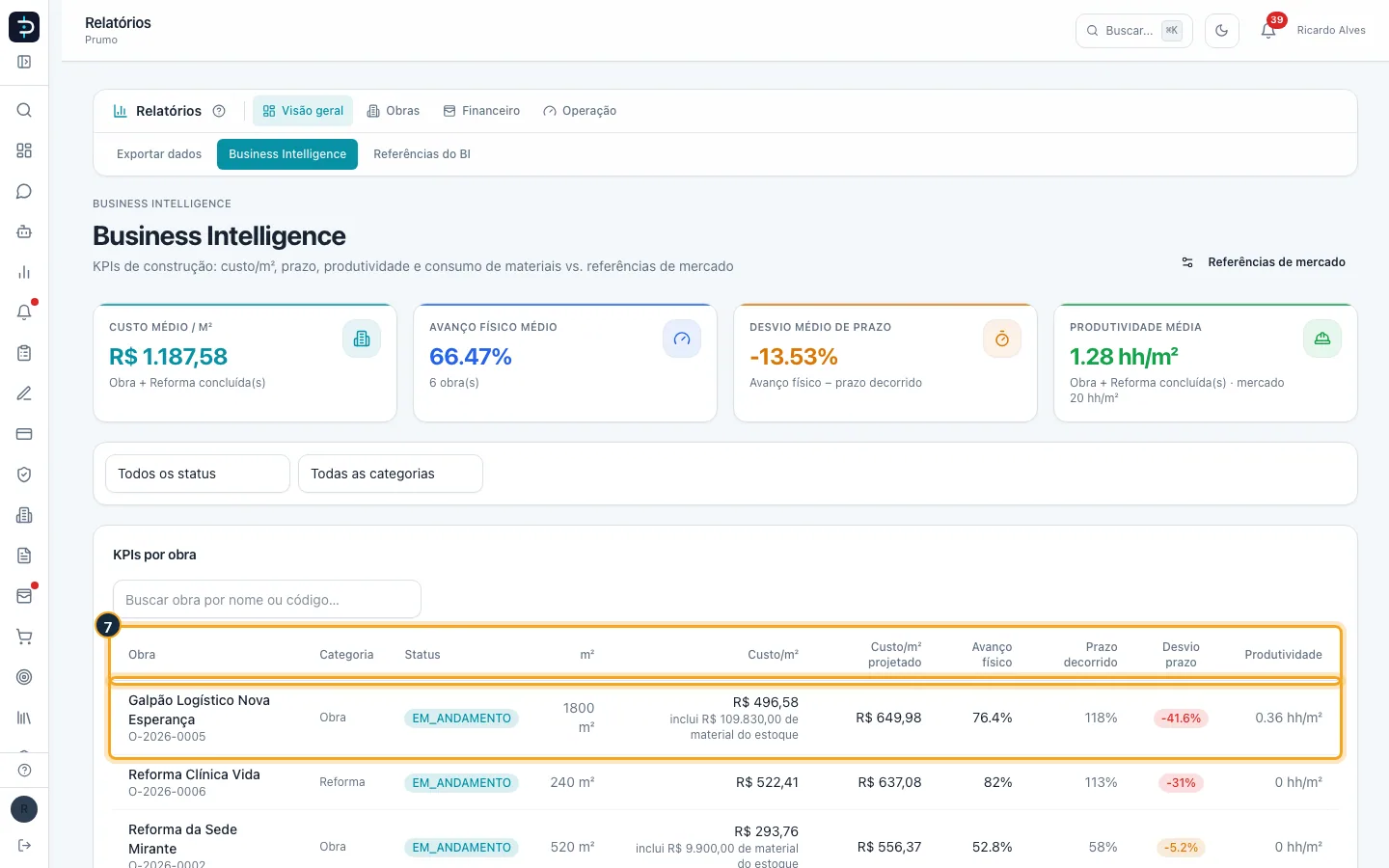Click the Reforma Clínica Vida row name
1389x868 pixels.
(x=194, y=774)
